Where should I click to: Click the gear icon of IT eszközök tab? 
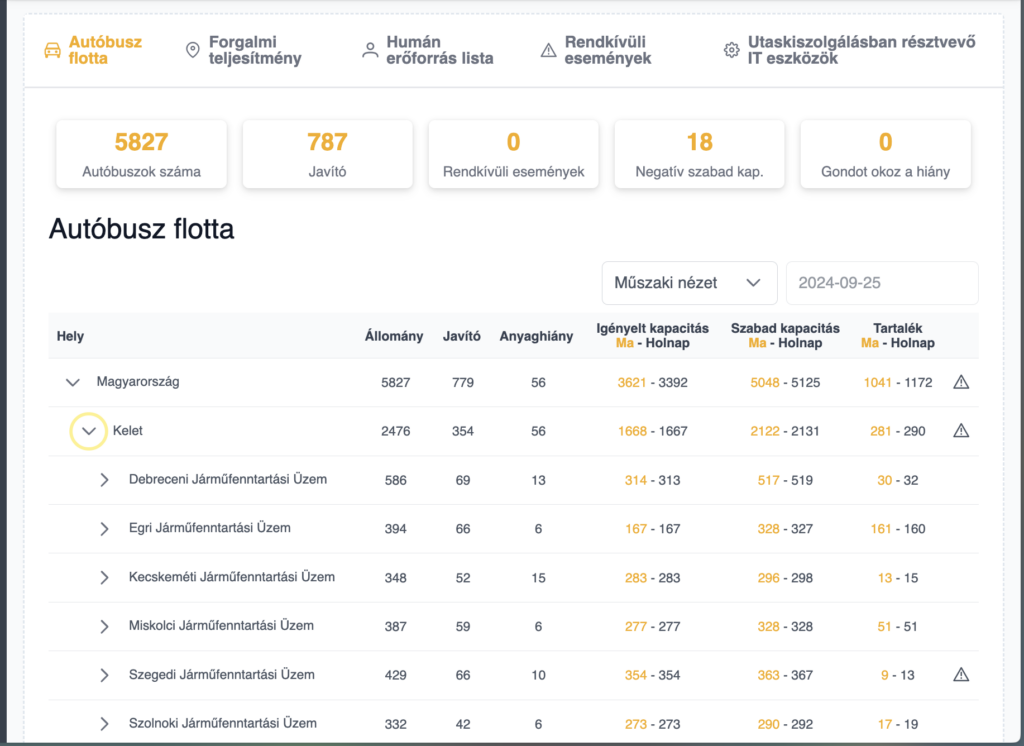731,50
